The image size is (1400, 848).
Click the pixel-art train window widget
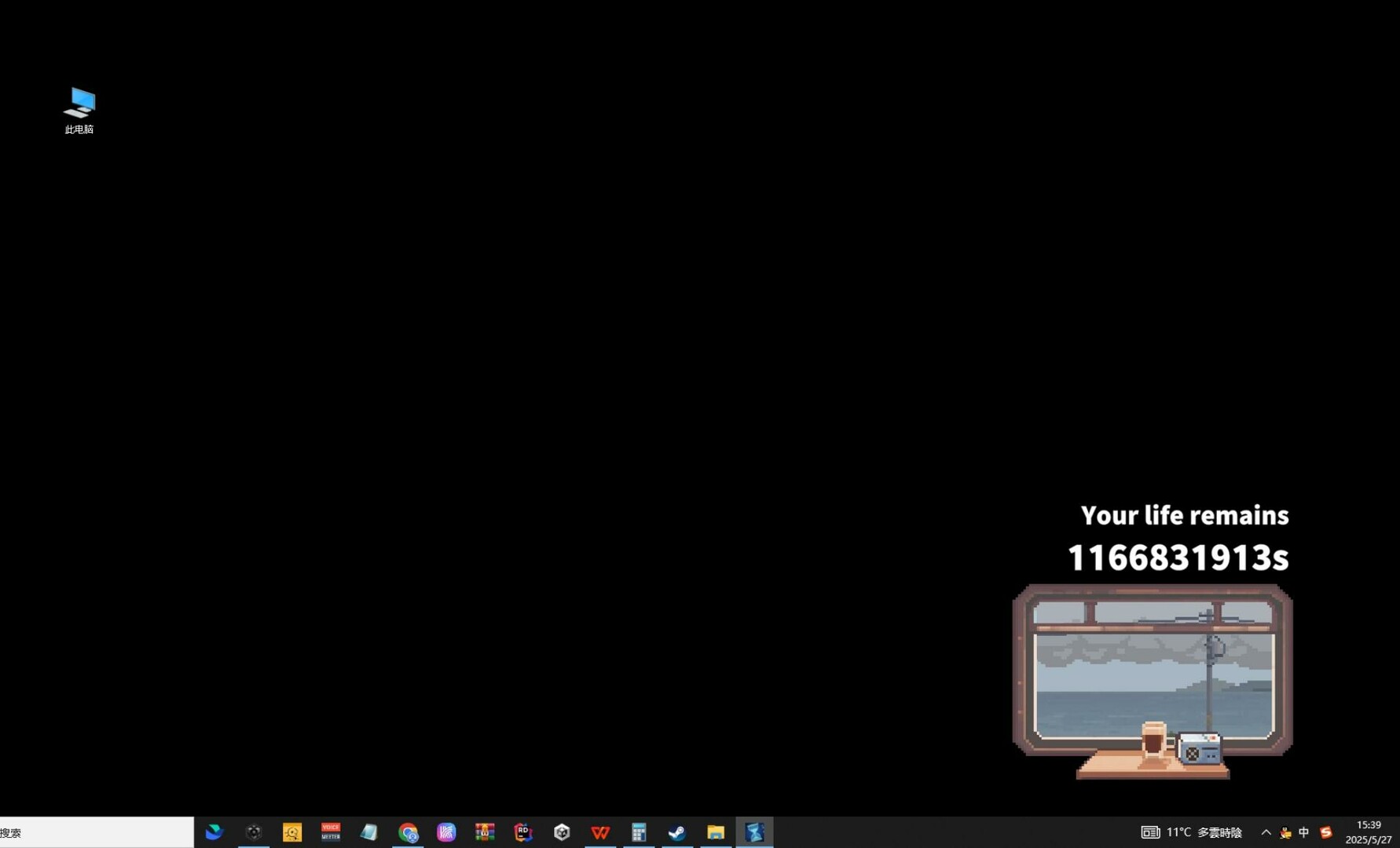pos(1153,682)
